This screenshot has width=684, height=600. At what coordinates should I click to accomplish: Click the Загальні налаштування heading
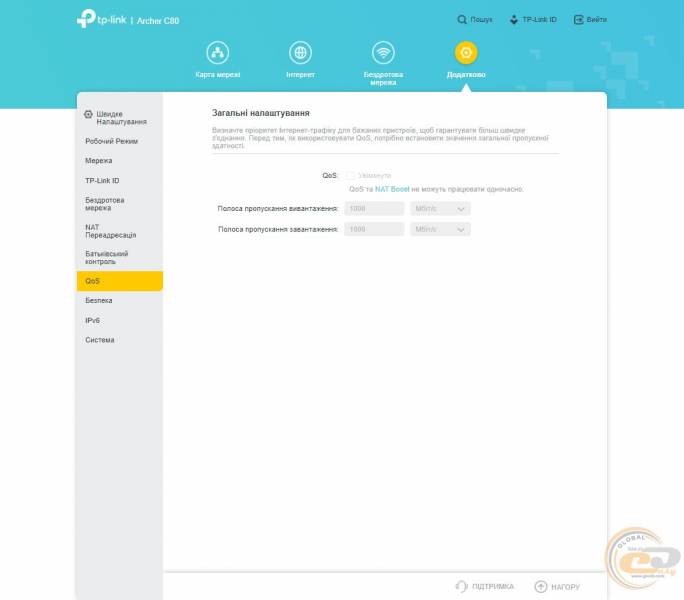[x=260, y=113]
